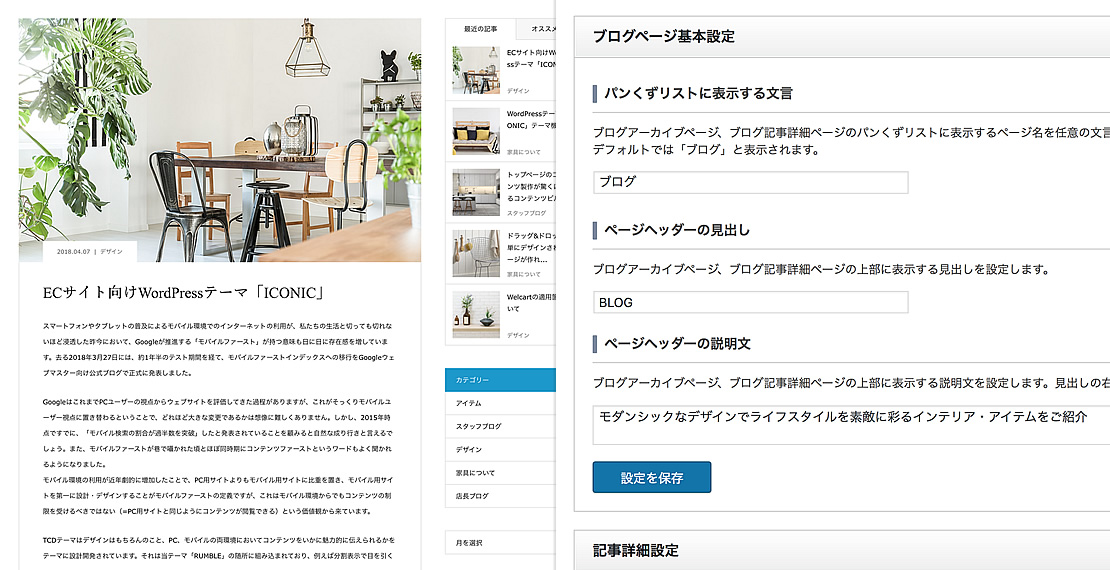Select the スタッフブログ category in category list
The height and width of the screenshot is (570, 1110).
click(x=500, y=426)
